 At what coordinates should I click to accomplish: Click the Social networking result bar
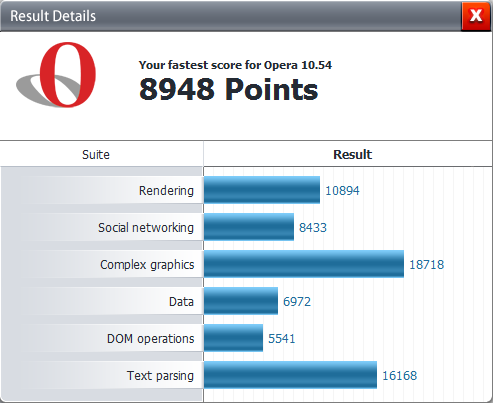click(x=249, y=227)
